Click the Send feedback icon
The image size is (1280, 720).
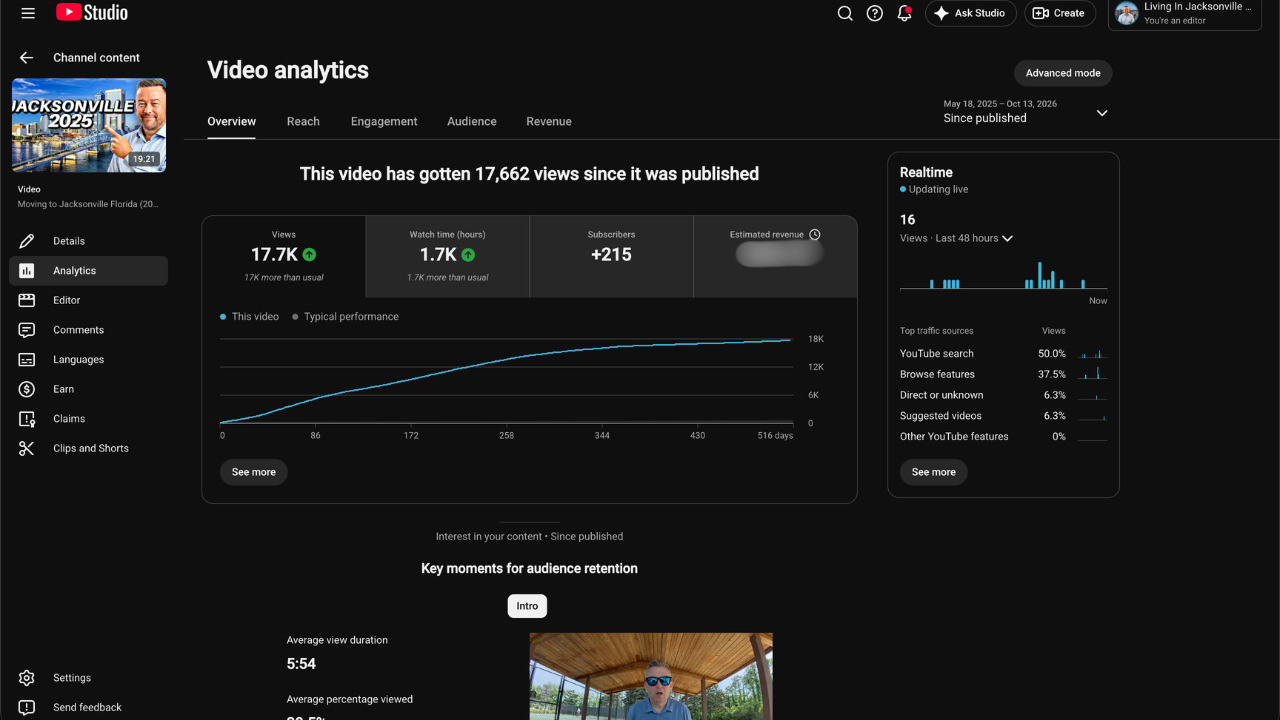point(27,707)
